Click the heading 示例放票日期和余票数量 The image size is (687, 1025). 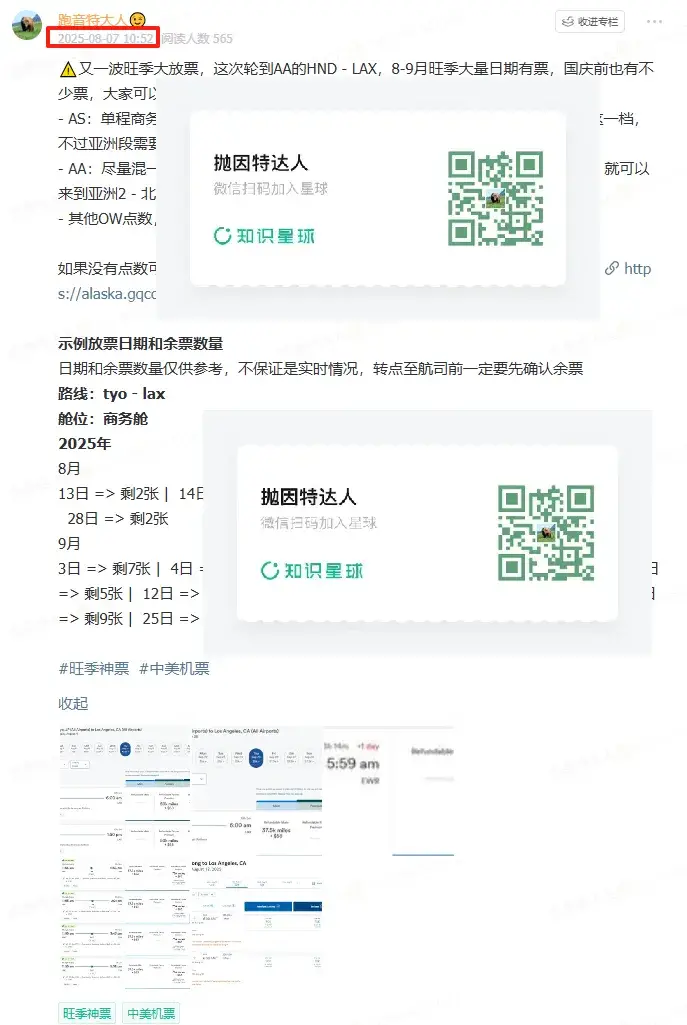tap(141, 344)
